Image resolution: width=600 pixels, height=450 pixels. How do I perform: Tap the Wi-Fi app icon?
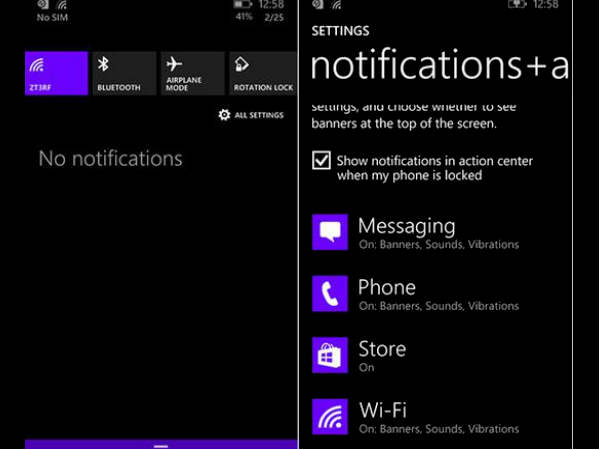330,416
